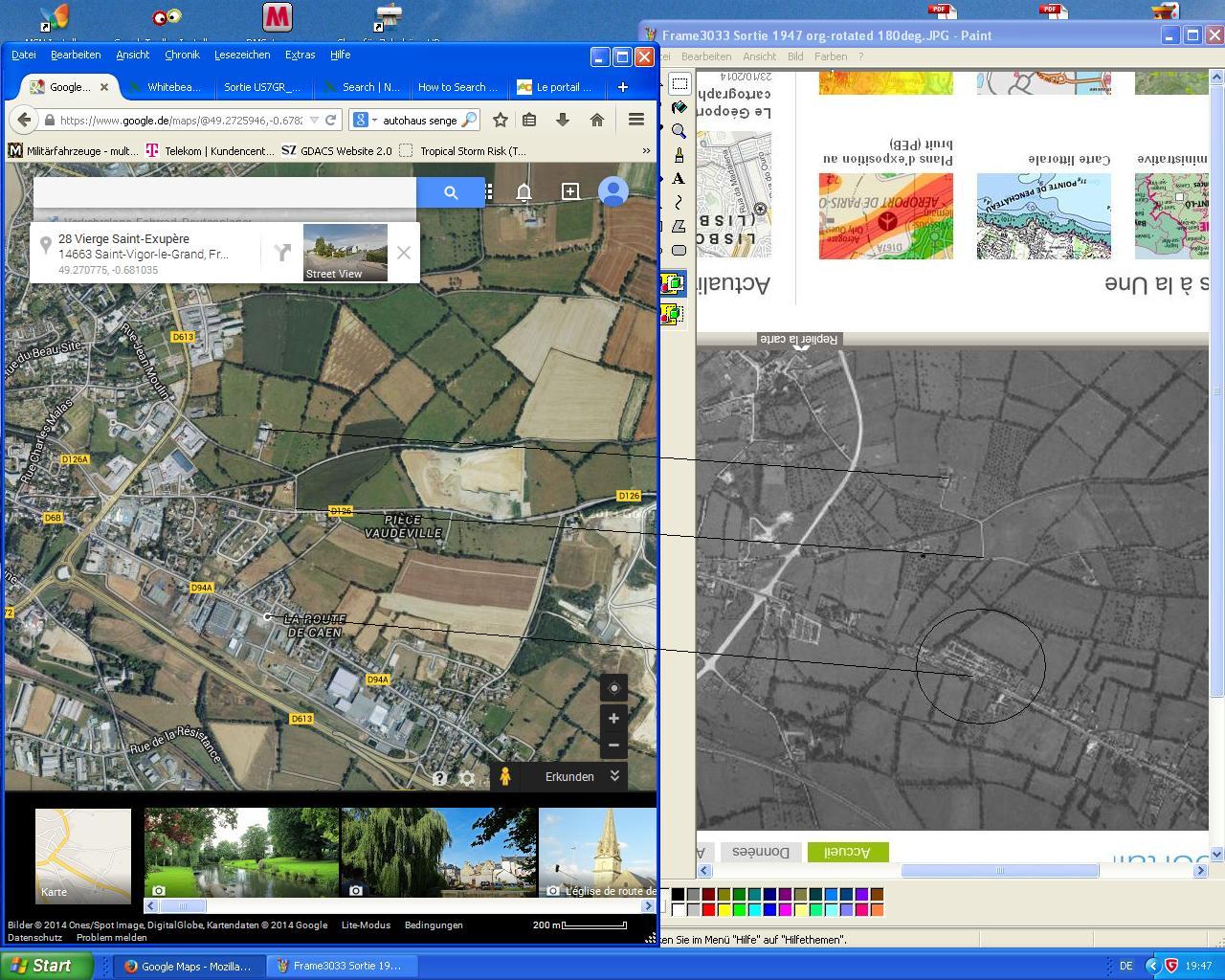Select the Text tool in Paint
The image size is (1225, 980).
tap(679, 179)
